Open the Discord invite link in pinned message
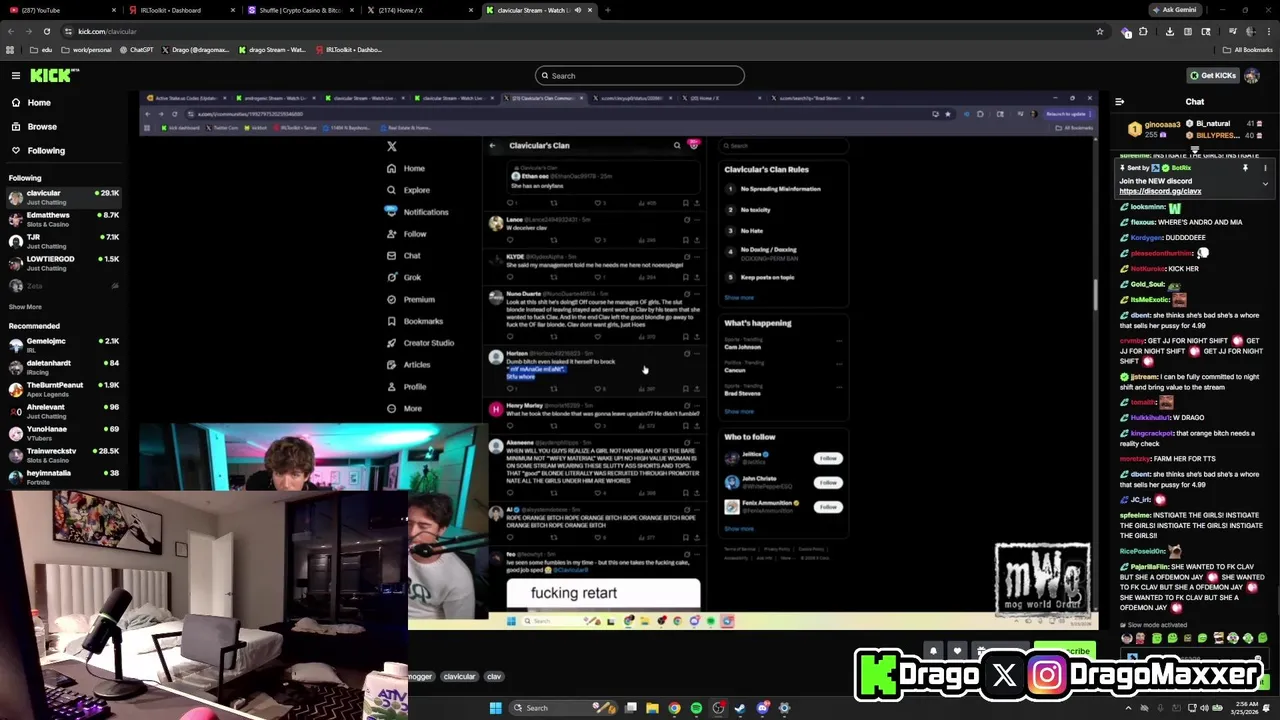Viewport: 1280px width, 720px height. (x=1160, y=191)
